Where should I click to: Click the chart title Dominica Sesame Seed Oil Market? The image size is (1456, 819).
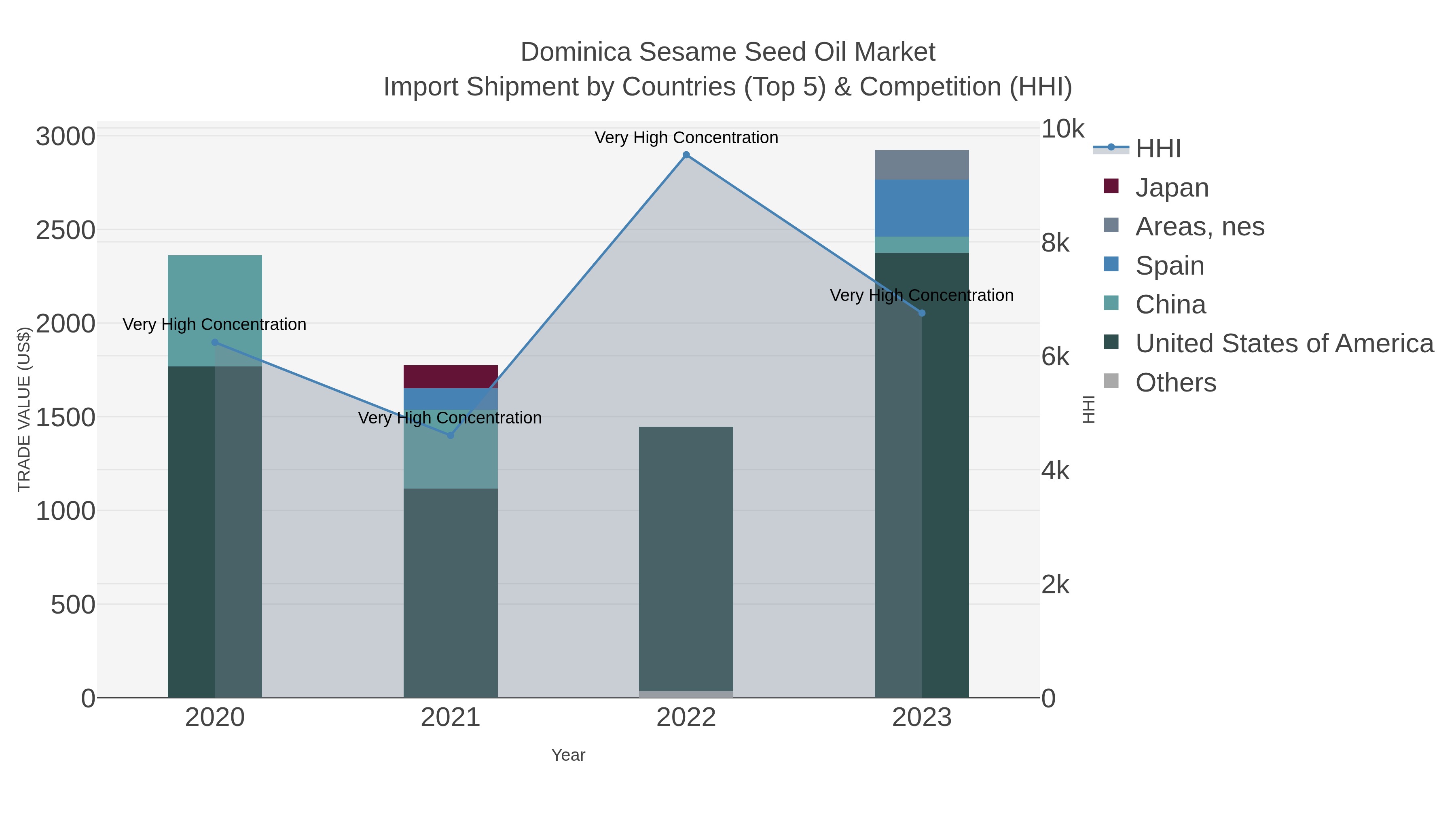(728, 52)
